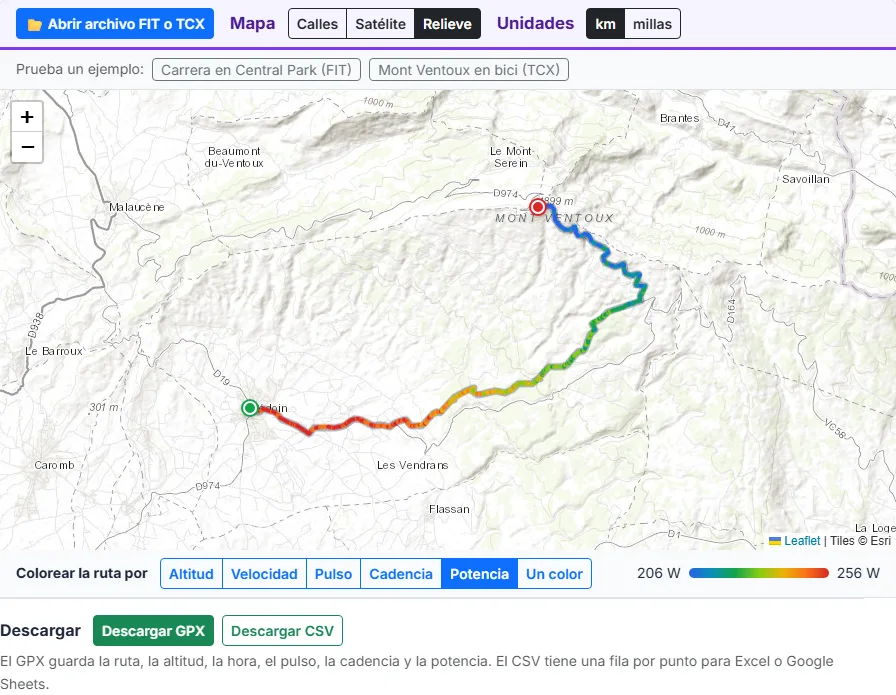This screenshot has height=695, width=896.
Task: Click the Le Barroux label
Action: click(x=54, y=351)
